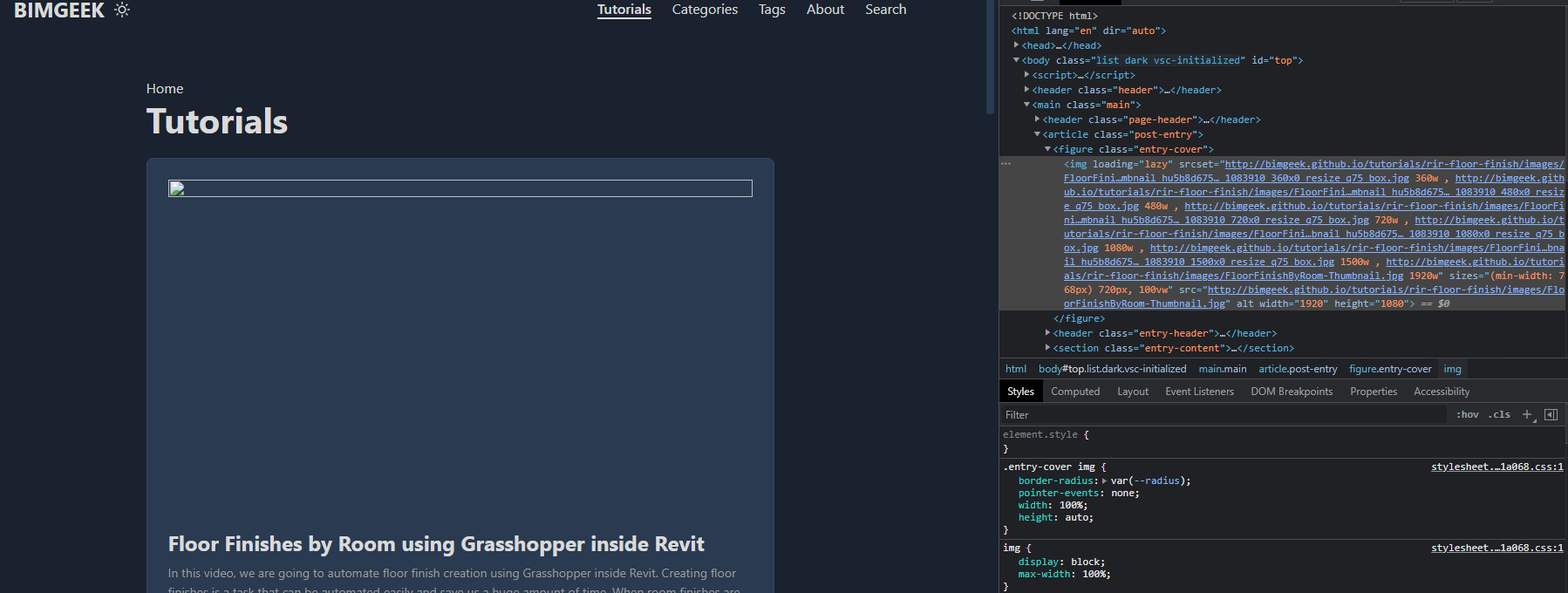The height and width of the screenshot is (593, 1568).
Task: Select the html lang="en" node line
Action: [x=1088, y=31]
